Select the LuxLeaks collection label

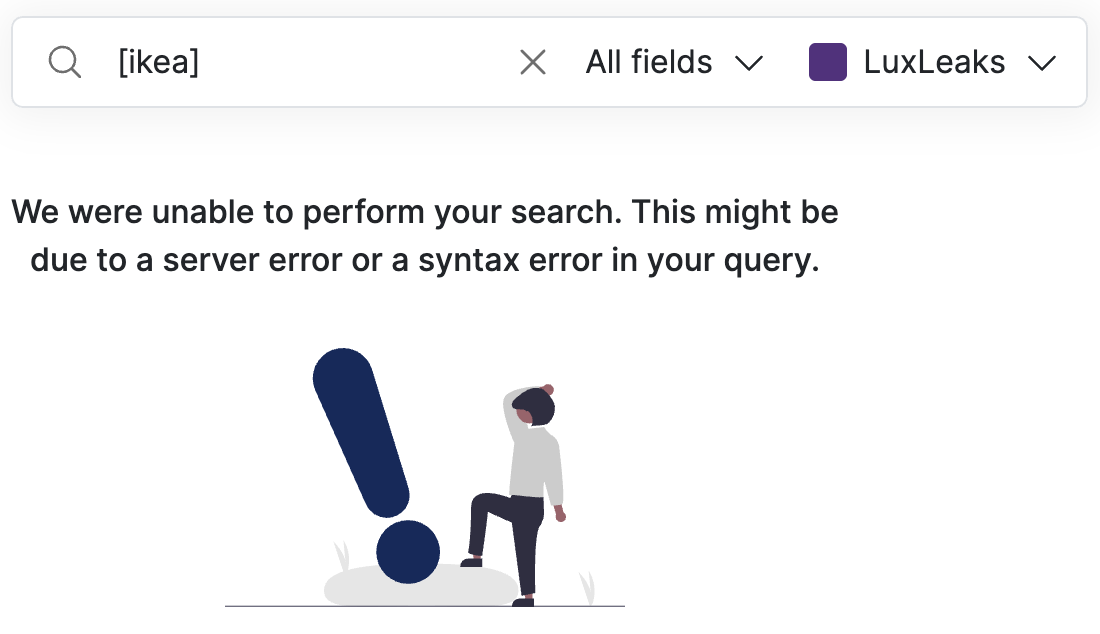click(x=932, y=61)
